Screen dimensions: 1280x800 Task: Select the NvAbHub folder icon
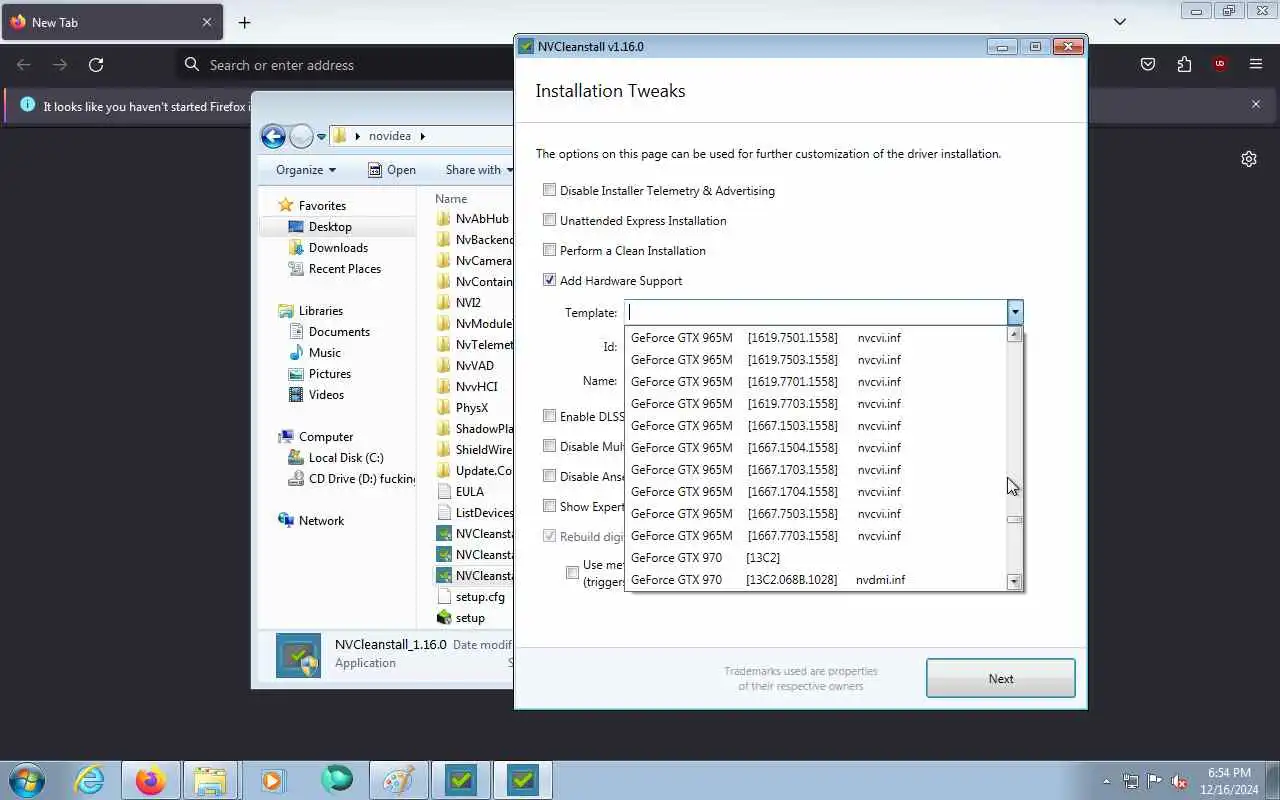445,219
